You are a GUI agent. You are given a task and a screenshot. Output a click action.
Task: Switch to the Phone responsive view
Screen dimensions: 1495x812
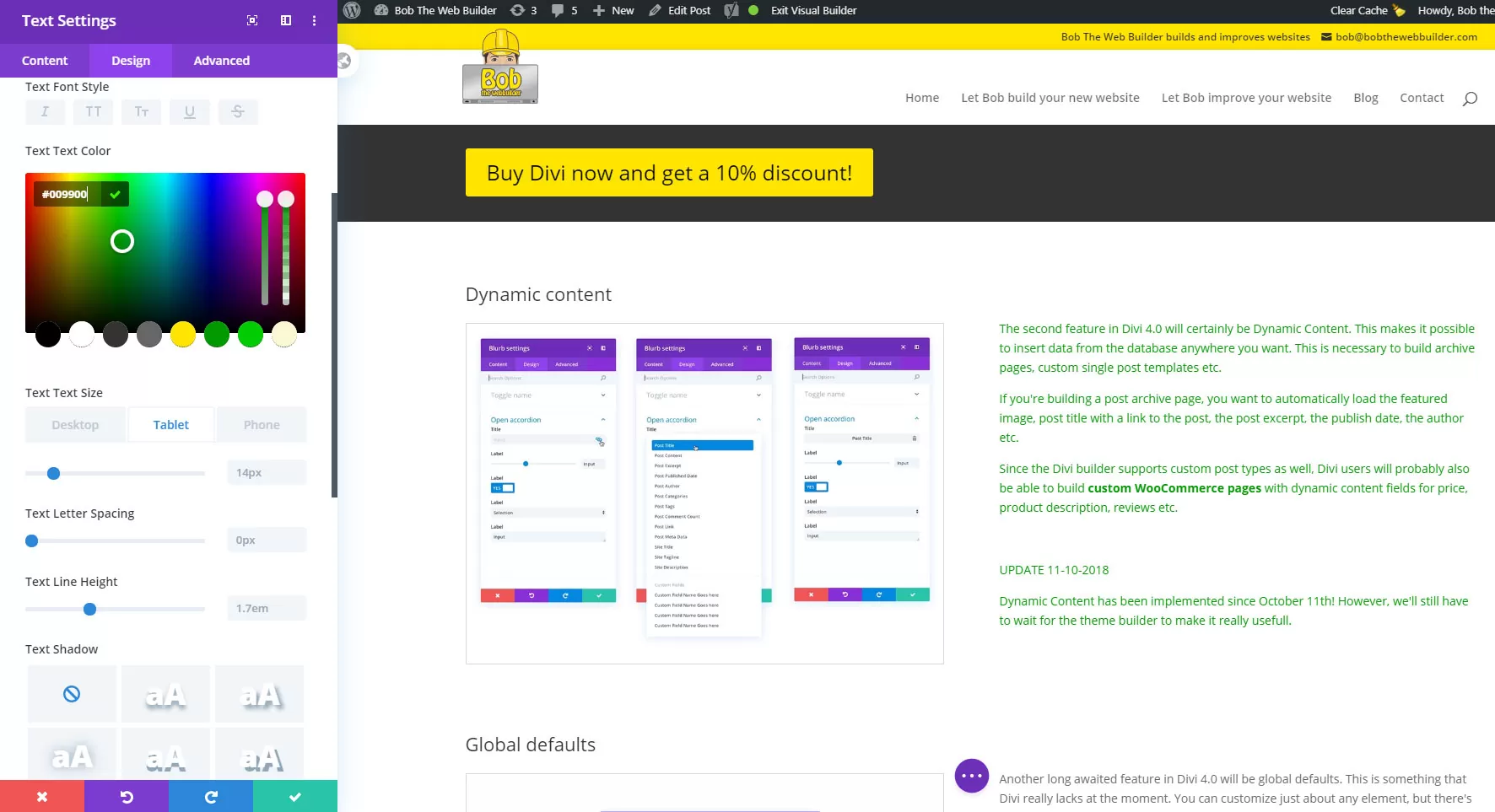[x=261, y=424]
